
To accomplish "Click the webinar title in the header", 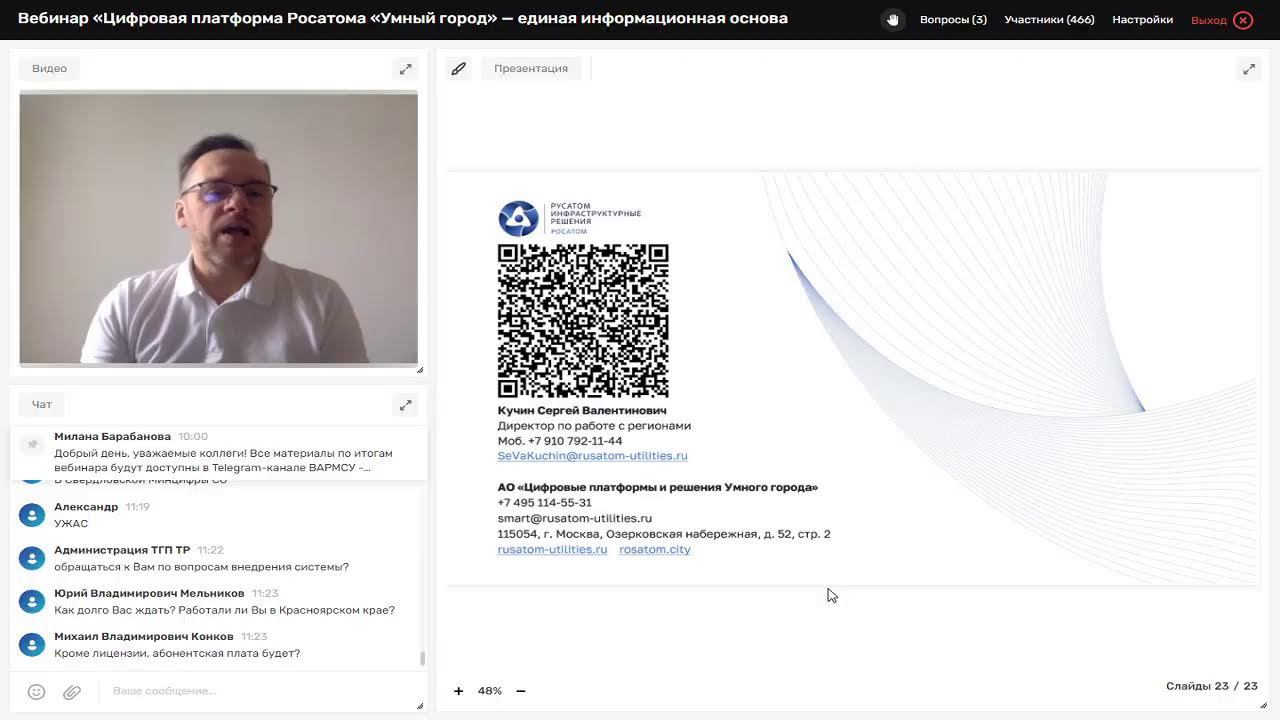I will (x=403, y=18).
